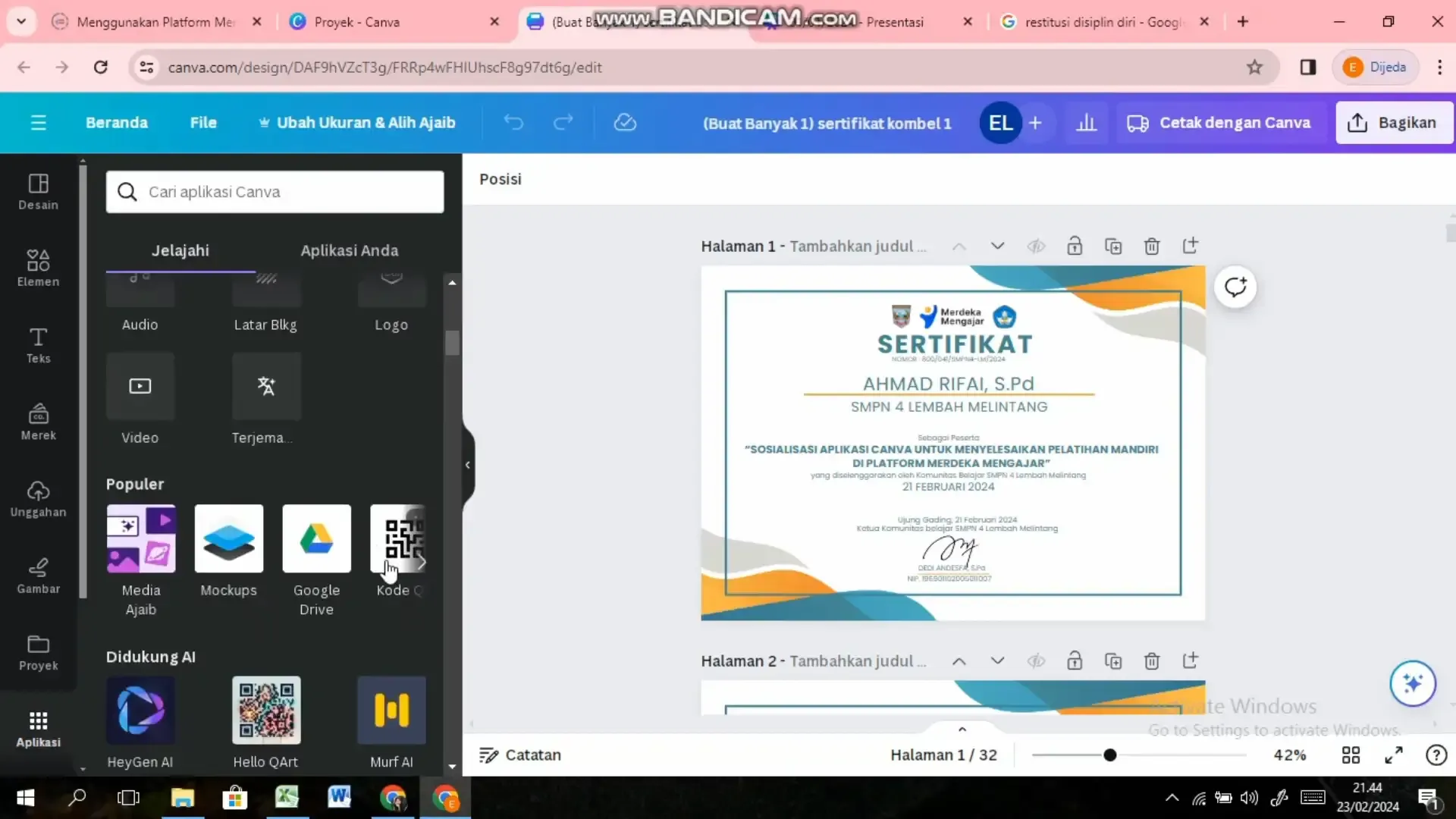1456x819 pixels.
Task: Lock Halaman 1 page
Action: [x=1074, y=246]
